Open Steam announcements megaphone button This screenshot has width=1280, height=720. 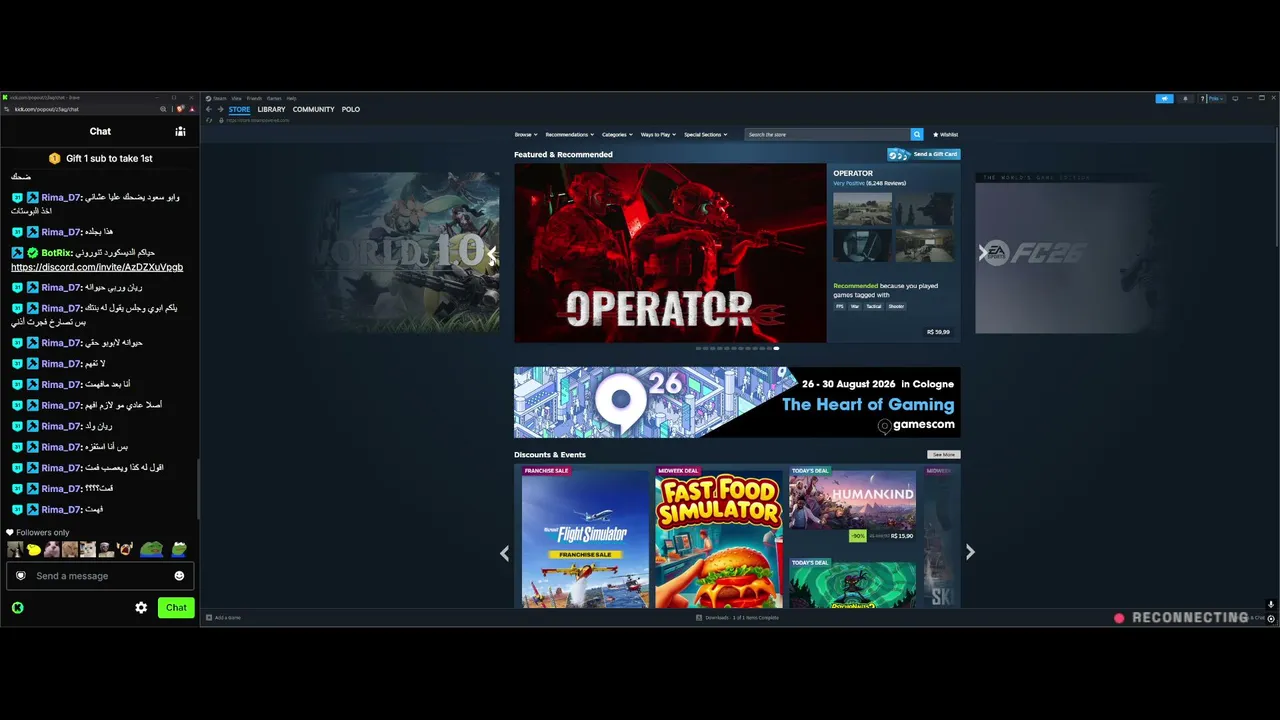[1165, 99]
